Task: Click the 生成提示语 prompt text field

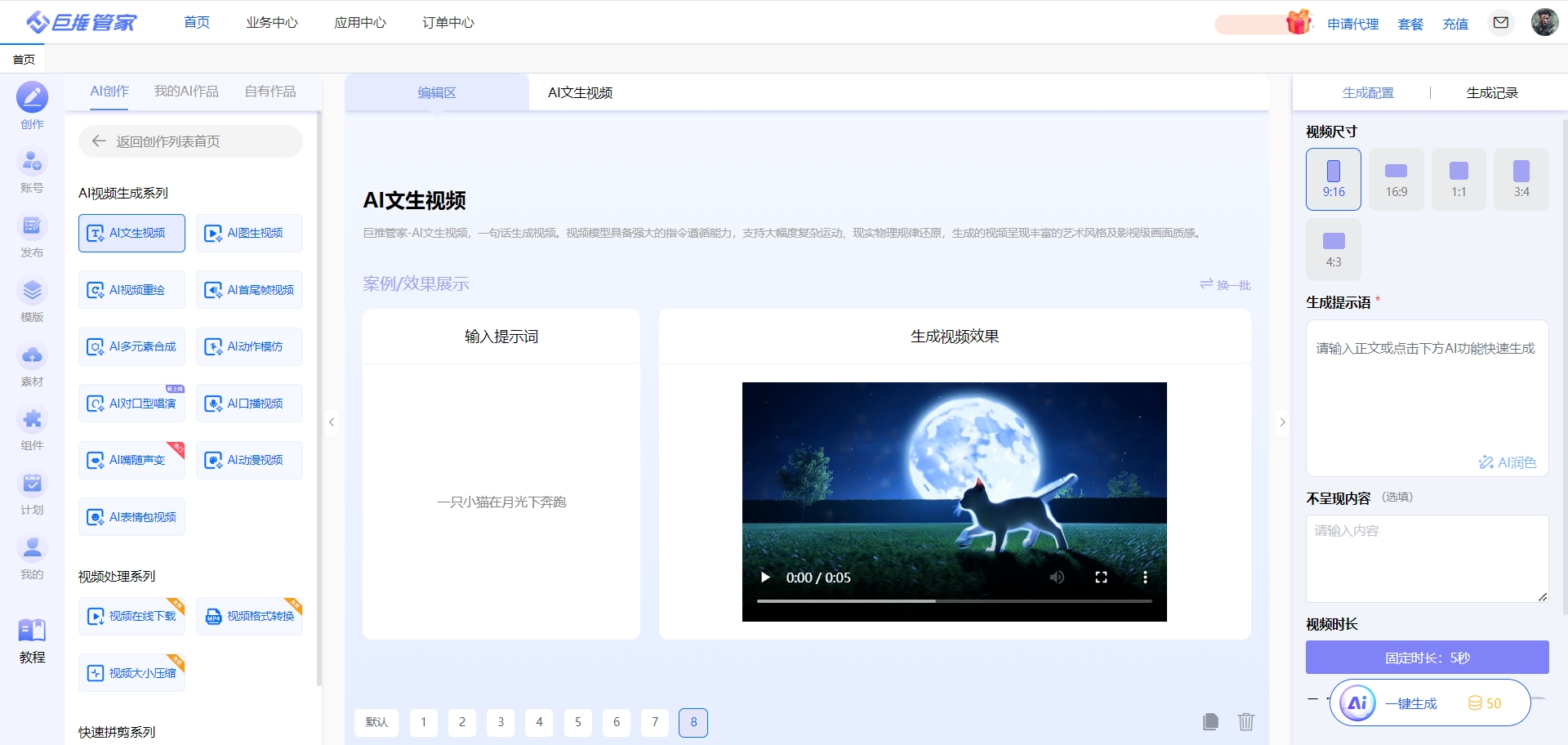Action: pyautogui.click(x=1426, y=392)
